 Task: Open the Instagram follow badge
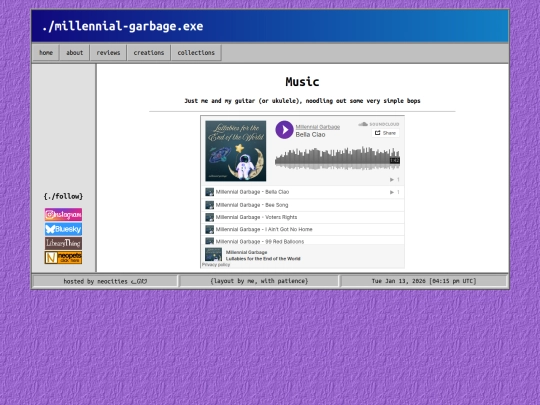[x=63, y=214]
